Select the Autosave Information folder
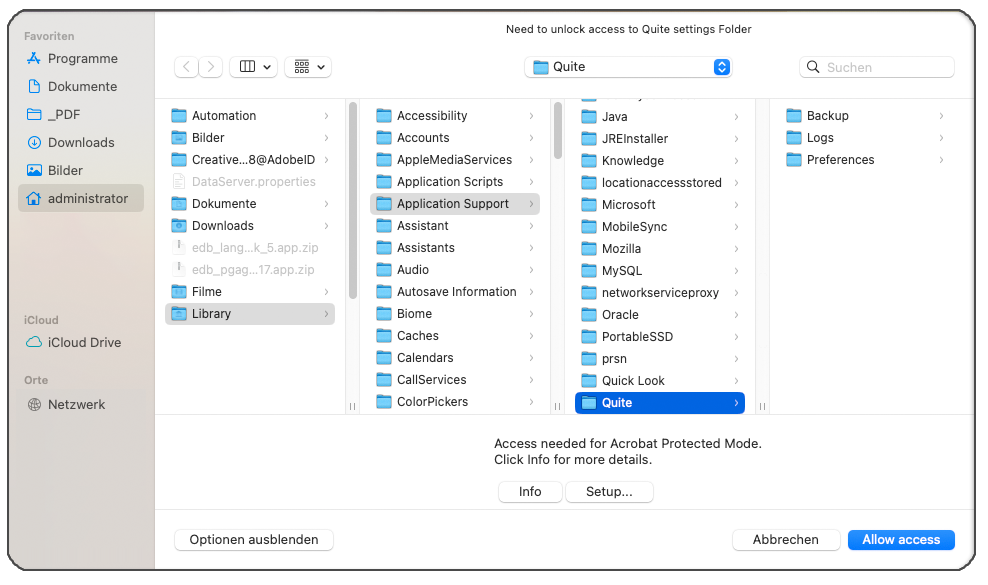Image resolution: width=988 pixels, height=585 pixels. (x=455, y=291)
